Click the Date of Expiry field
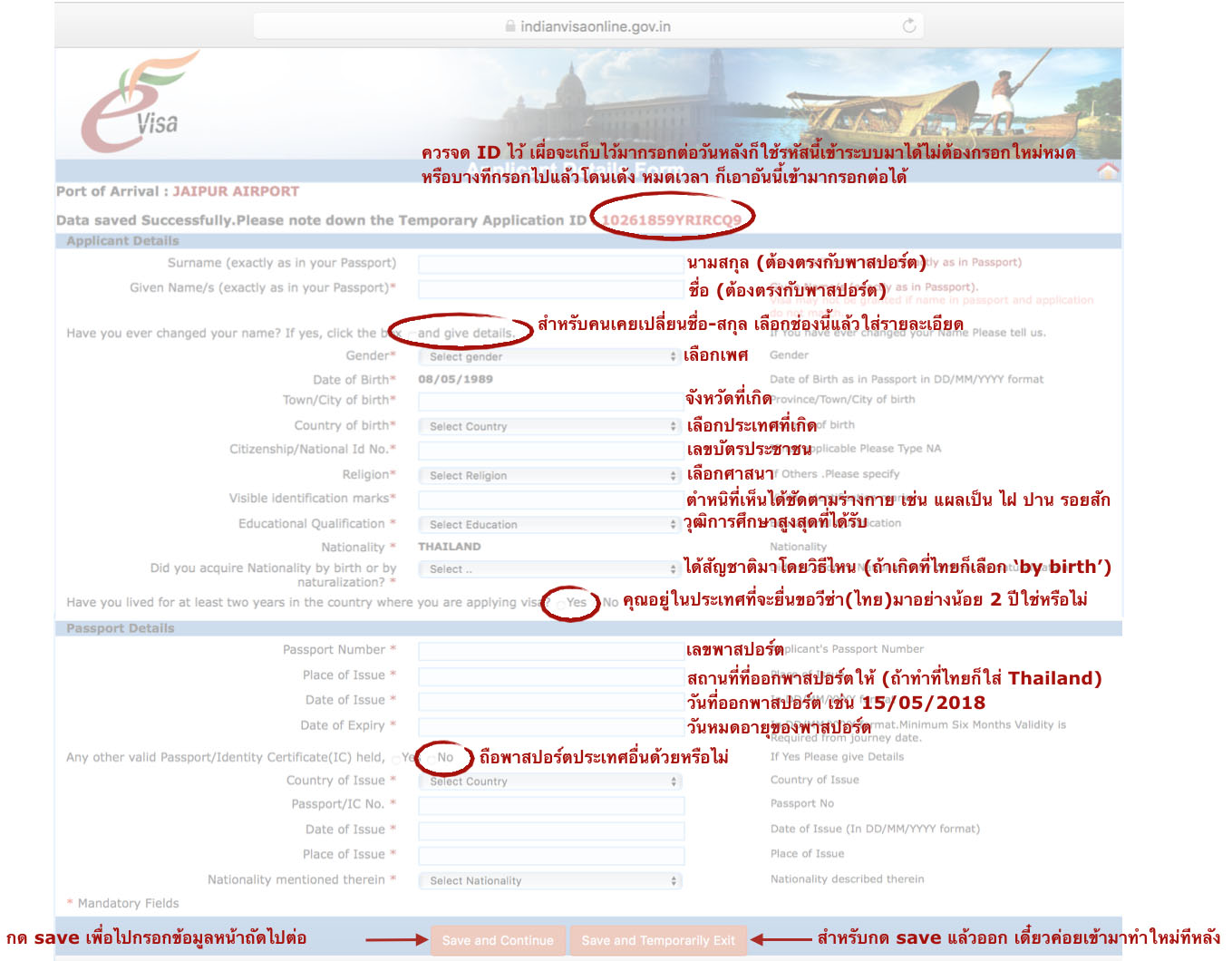 [x=548, y=726]
